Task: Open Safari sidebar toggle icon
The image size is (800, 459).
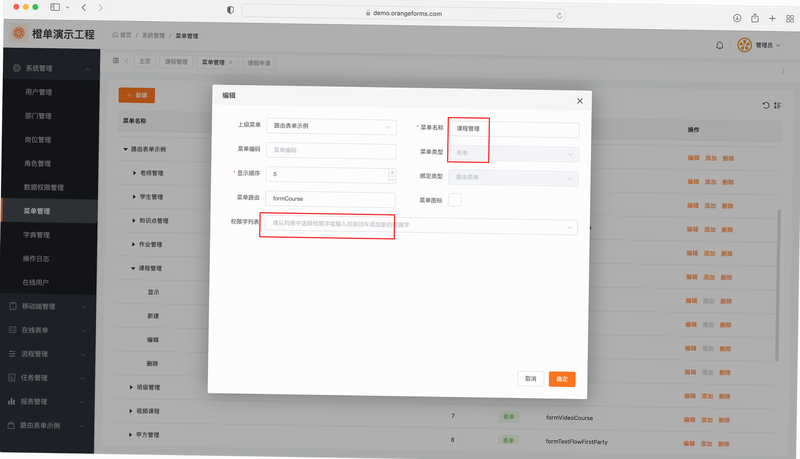Action: click(x=55, y=7)
